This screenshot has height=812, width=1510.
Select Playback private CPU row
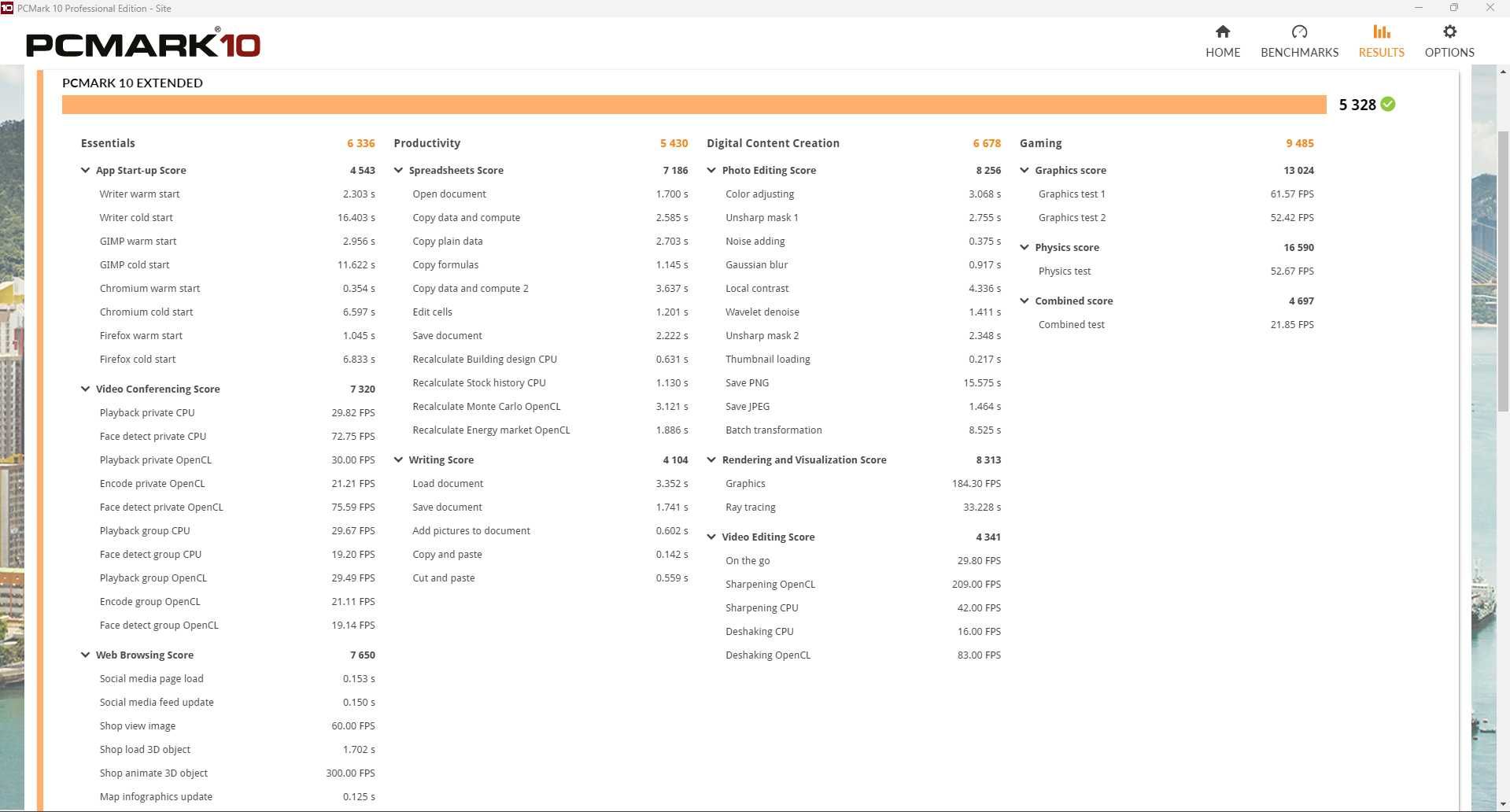pyautogui.click(x=237, y=412)
